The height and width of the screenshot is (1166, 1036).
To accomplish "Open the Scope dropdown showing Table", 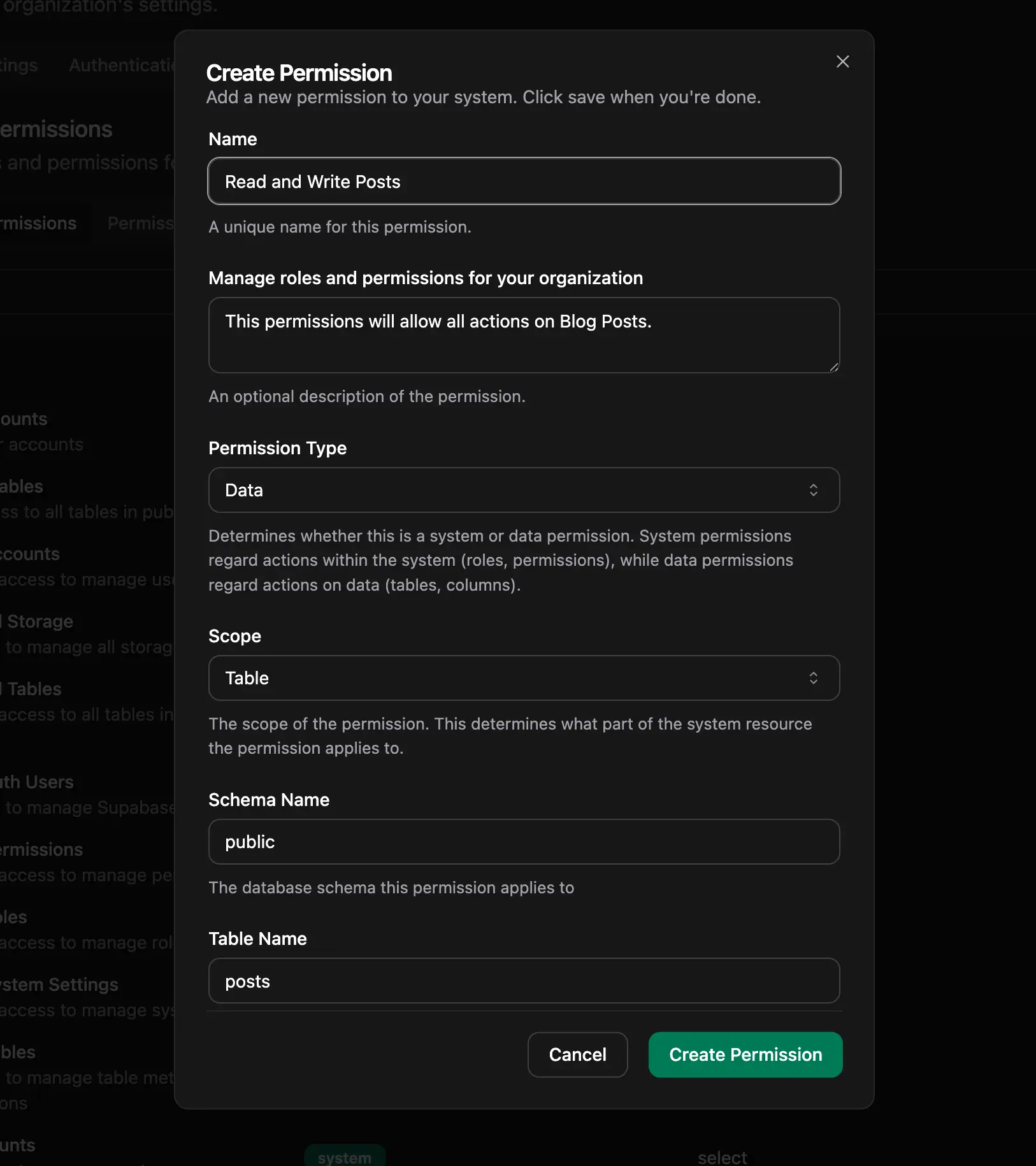I will [524, 678].
